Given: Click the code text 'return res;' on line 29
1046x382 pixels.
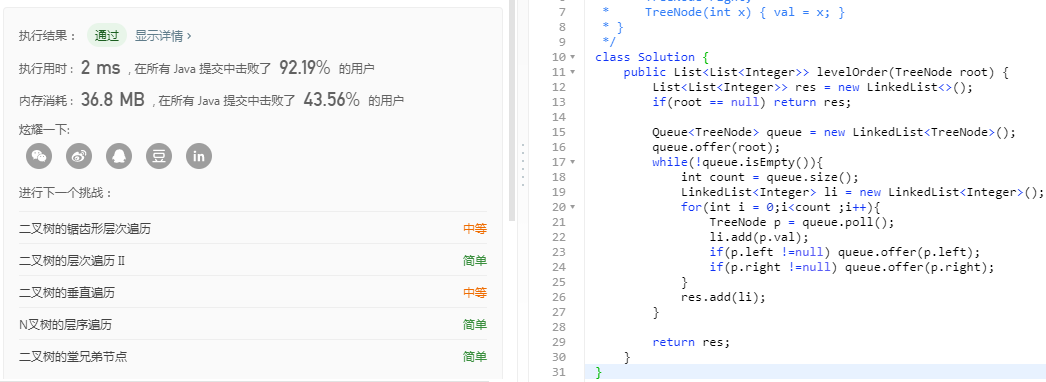Looking at the screenshot, I should [691, 342].
